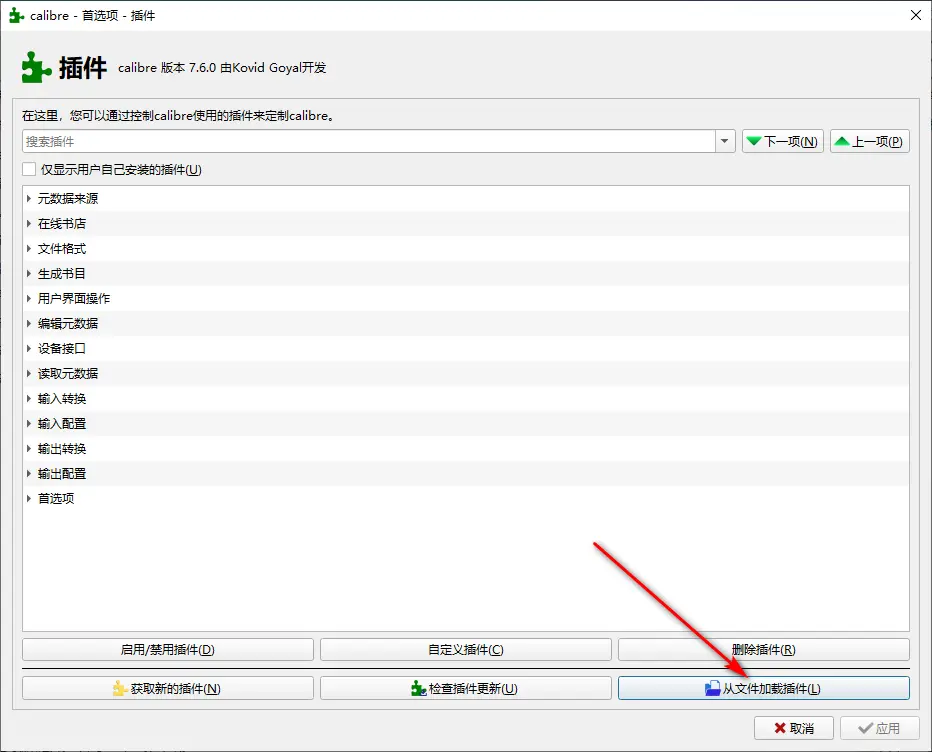Select the 设备接口 tree row

tap(62, 349)
